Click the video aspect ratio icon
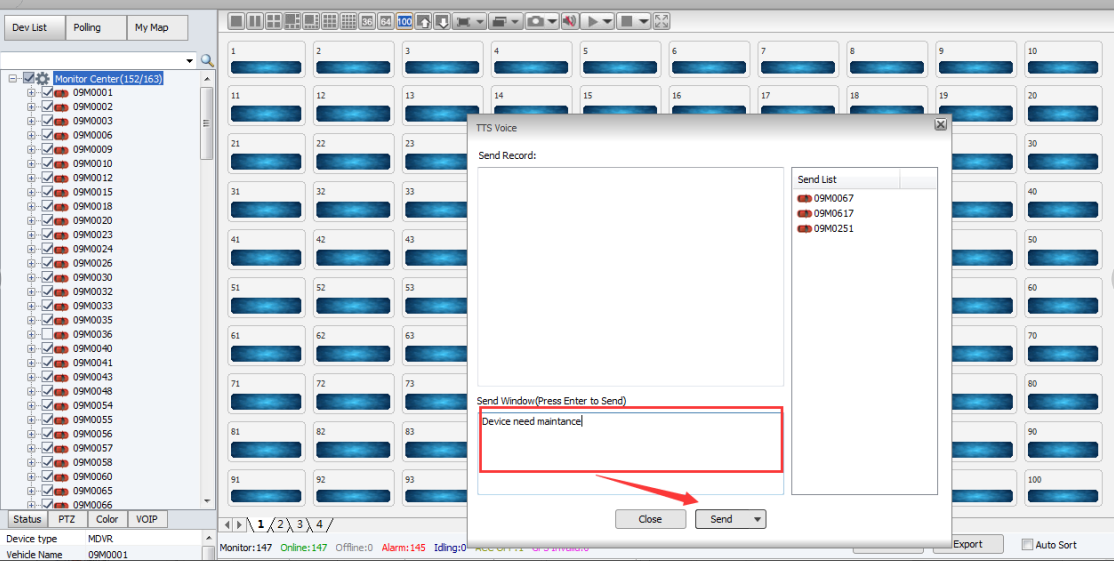Screen dimensions: 1114x561 pos(463,21)
